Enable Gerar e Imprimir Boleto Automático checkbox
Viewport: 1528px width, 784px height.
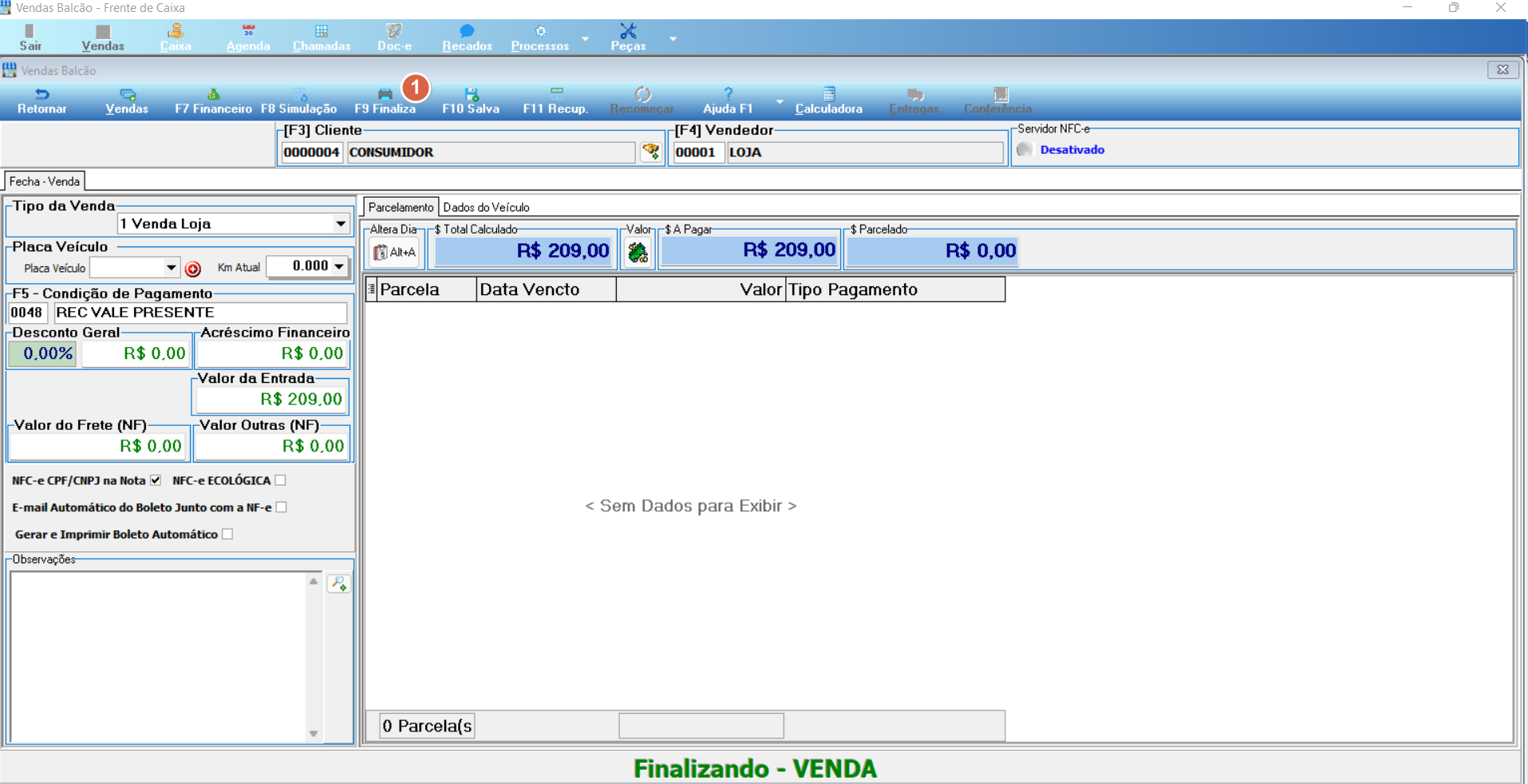[227, 534]
